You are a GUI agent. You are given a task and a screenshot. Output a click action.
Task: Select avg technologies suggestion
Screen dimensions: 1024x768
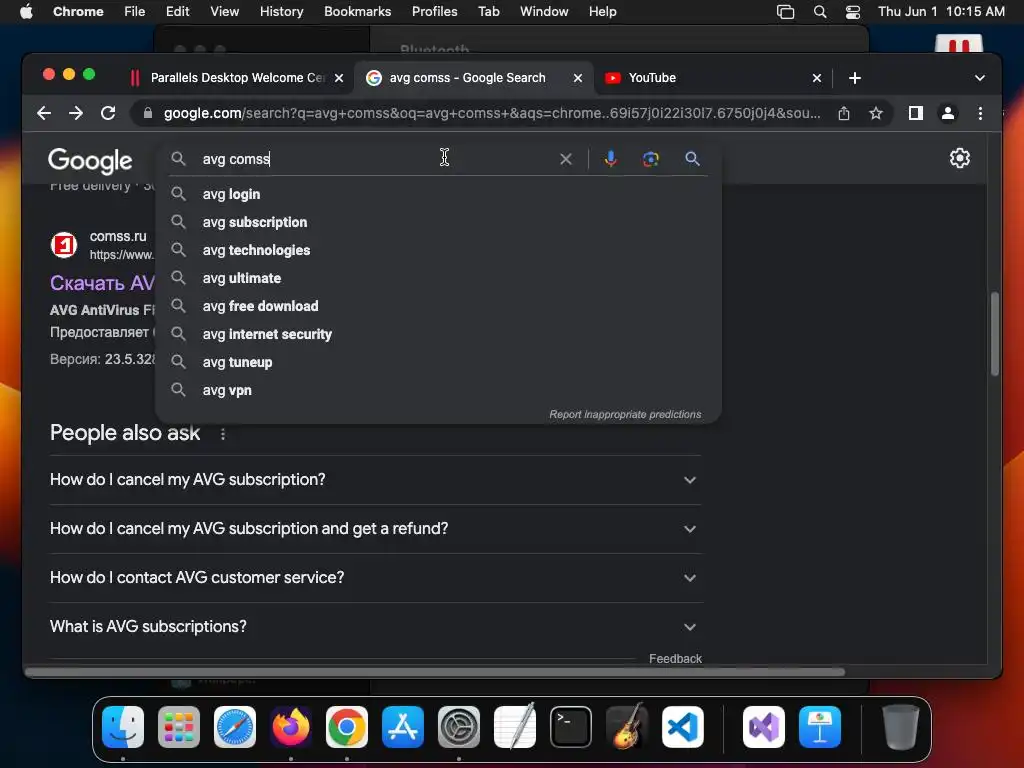pyautogui.click(x=438, y=250)
